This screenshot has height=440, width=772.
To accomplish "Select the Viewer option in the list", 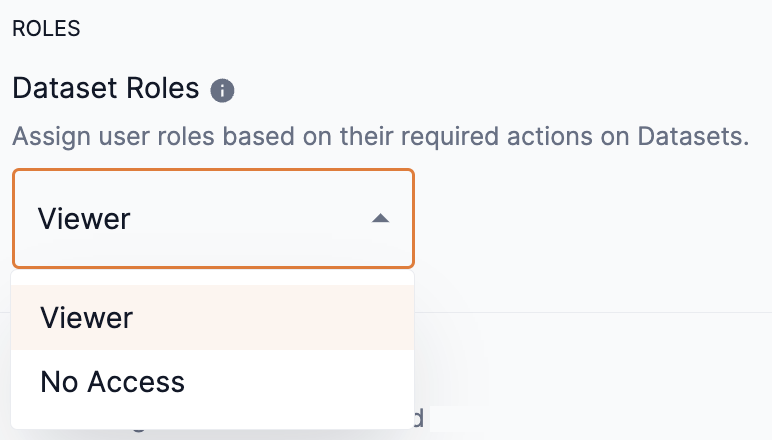I will click(x=87, y=318).
